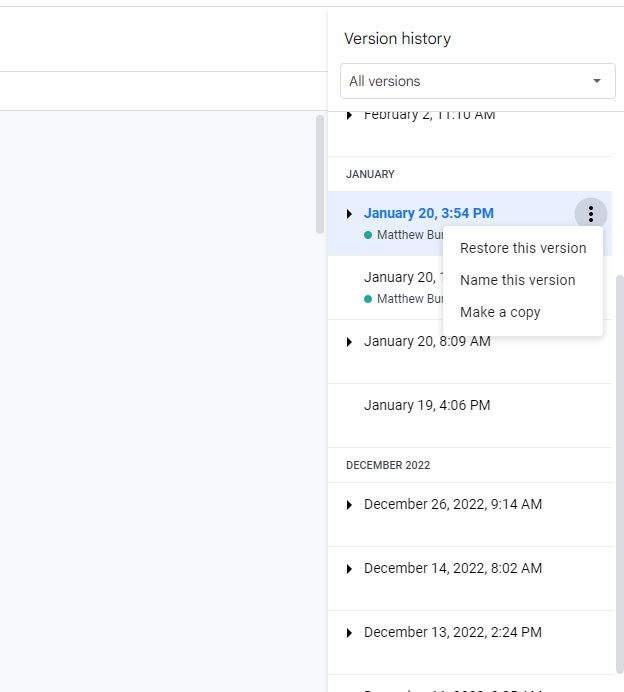Open the All versions filter dropdown
This screenshot has width=624, height=692.
tap(477, 81)
